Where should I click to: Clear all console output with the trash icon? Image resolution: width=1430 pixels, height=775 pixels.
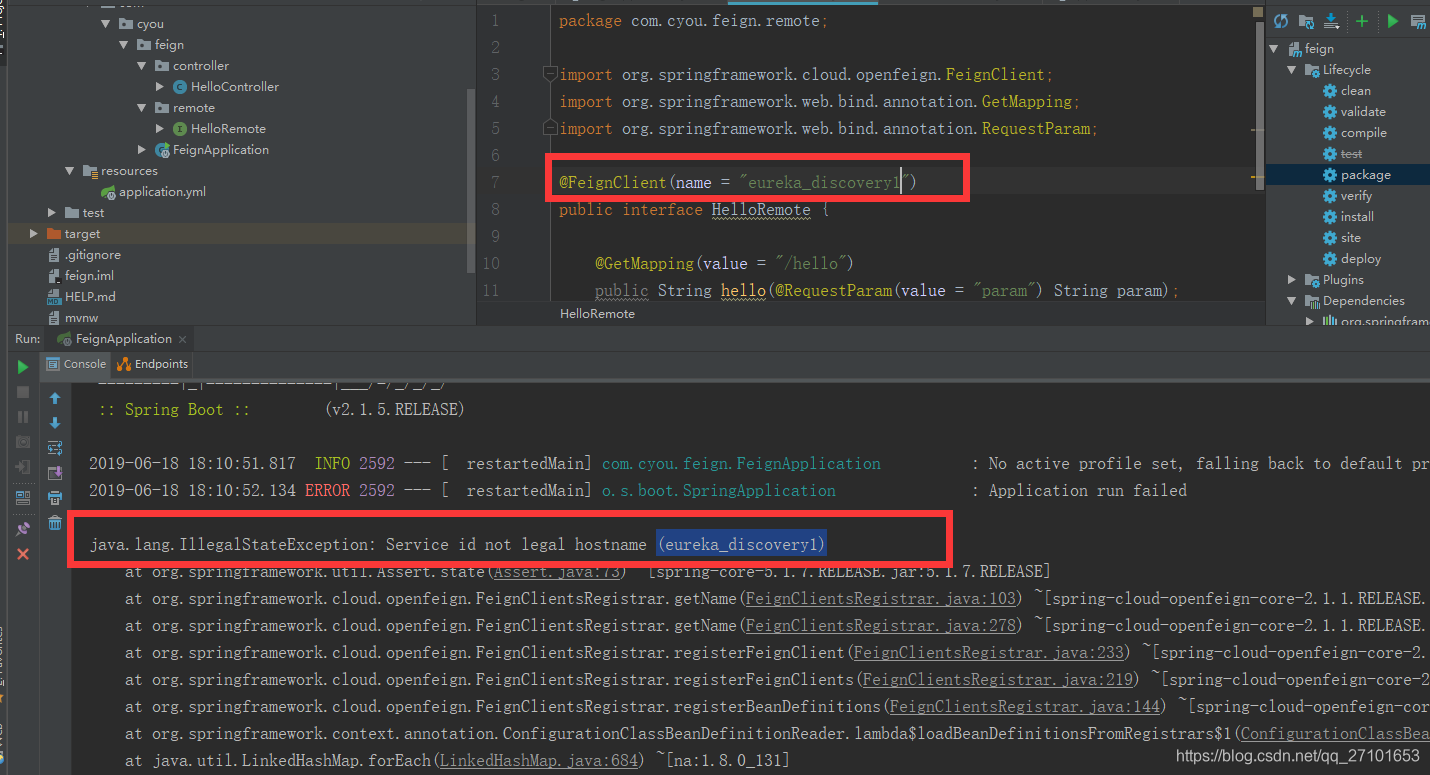pyautogui.click(x=55, y=523)
